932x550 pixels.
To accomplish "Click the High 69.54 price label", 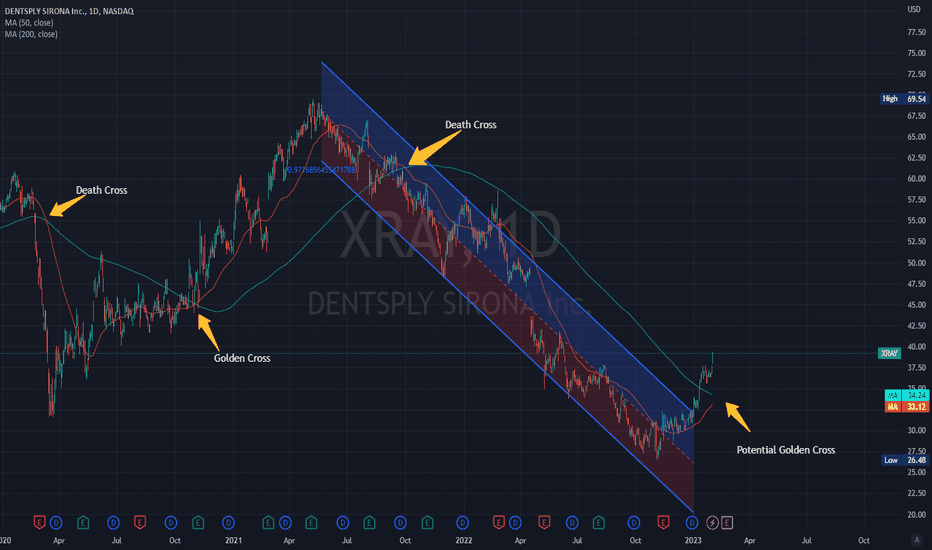I will [903, 99].
